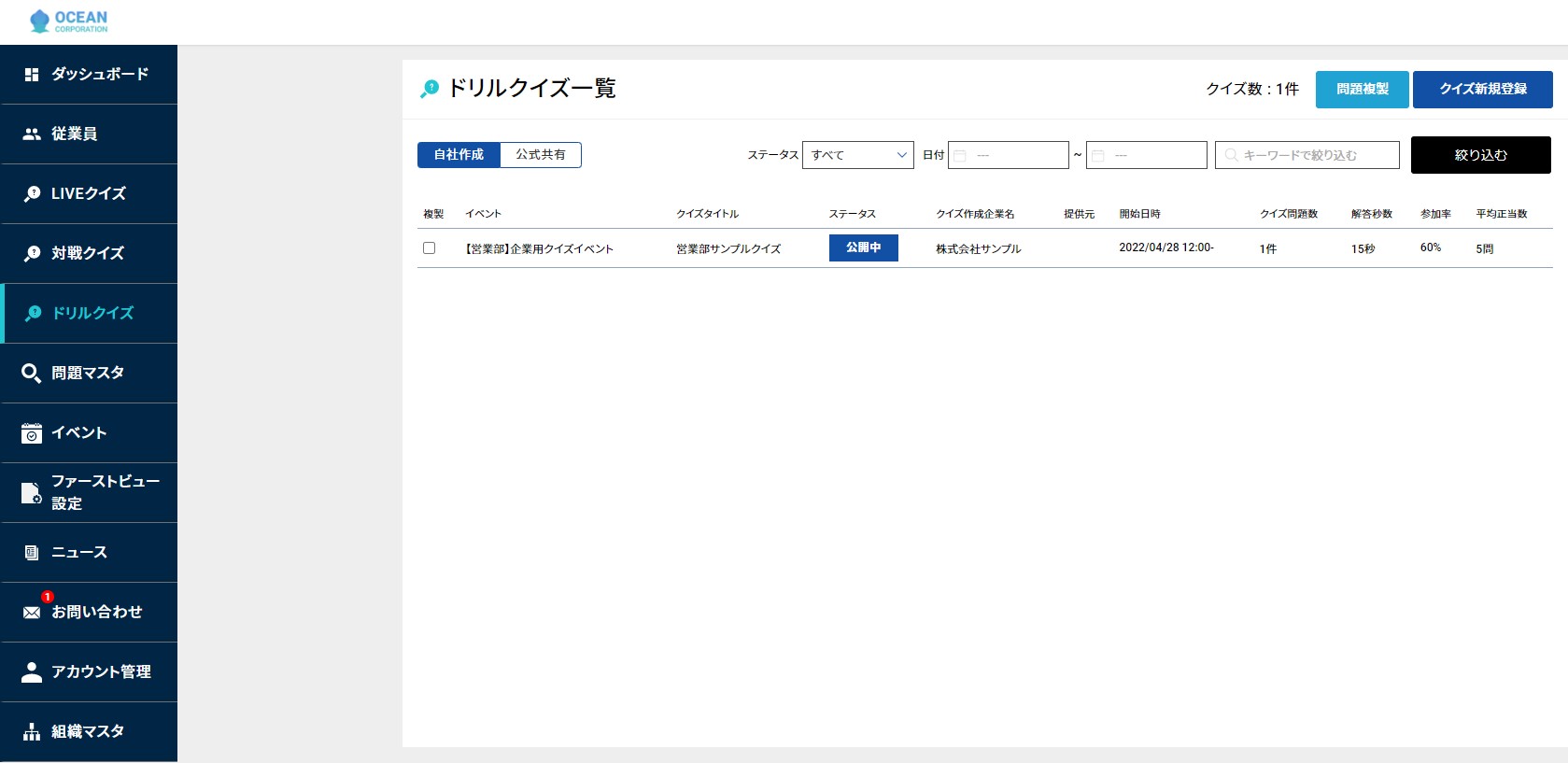1568x763 pixels.
Task: Click the 問題マスタ magnifier icon
Action: tap(32, 374)
